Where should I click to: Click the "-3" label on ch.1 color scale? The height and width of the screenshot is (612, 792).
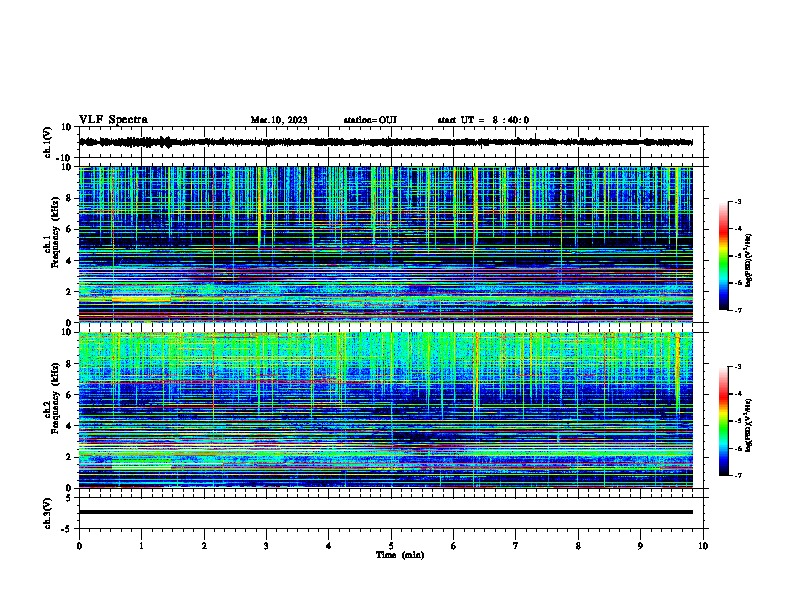coord(737,201)
